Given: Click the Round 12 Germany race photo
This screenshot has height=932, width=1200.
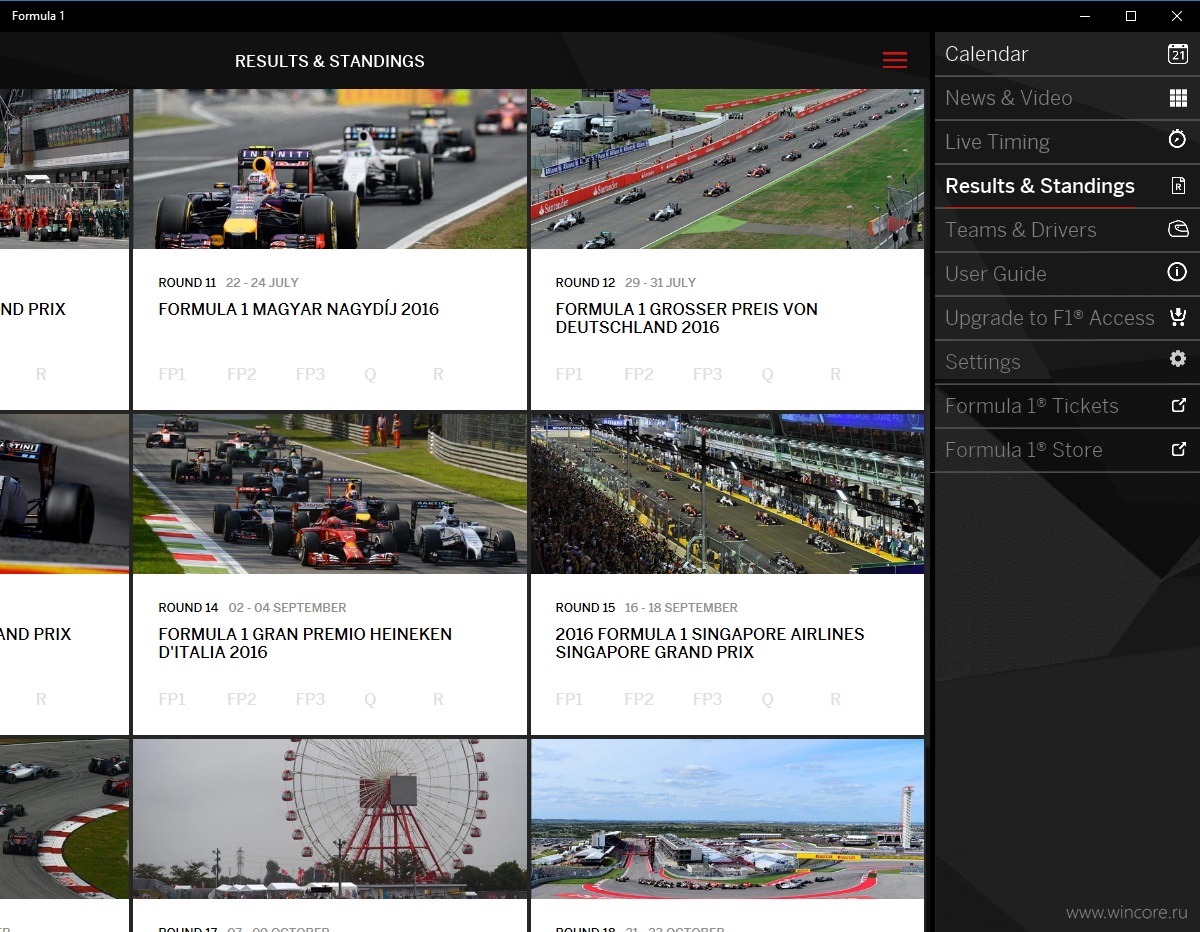Looking at the screenshot, I should pos(727,168).
